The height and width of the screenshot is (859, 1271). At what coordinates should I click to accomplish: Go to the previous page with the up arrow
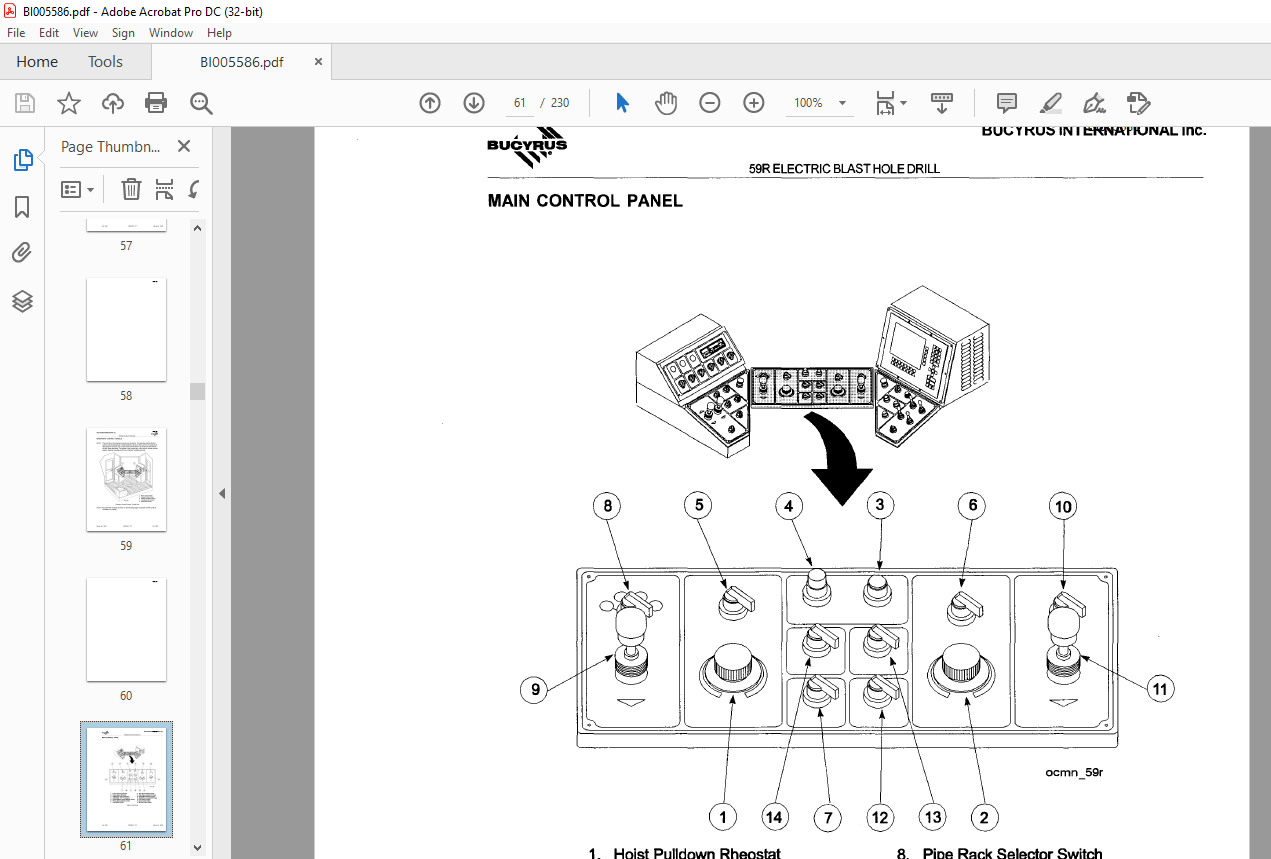(430, 103)
